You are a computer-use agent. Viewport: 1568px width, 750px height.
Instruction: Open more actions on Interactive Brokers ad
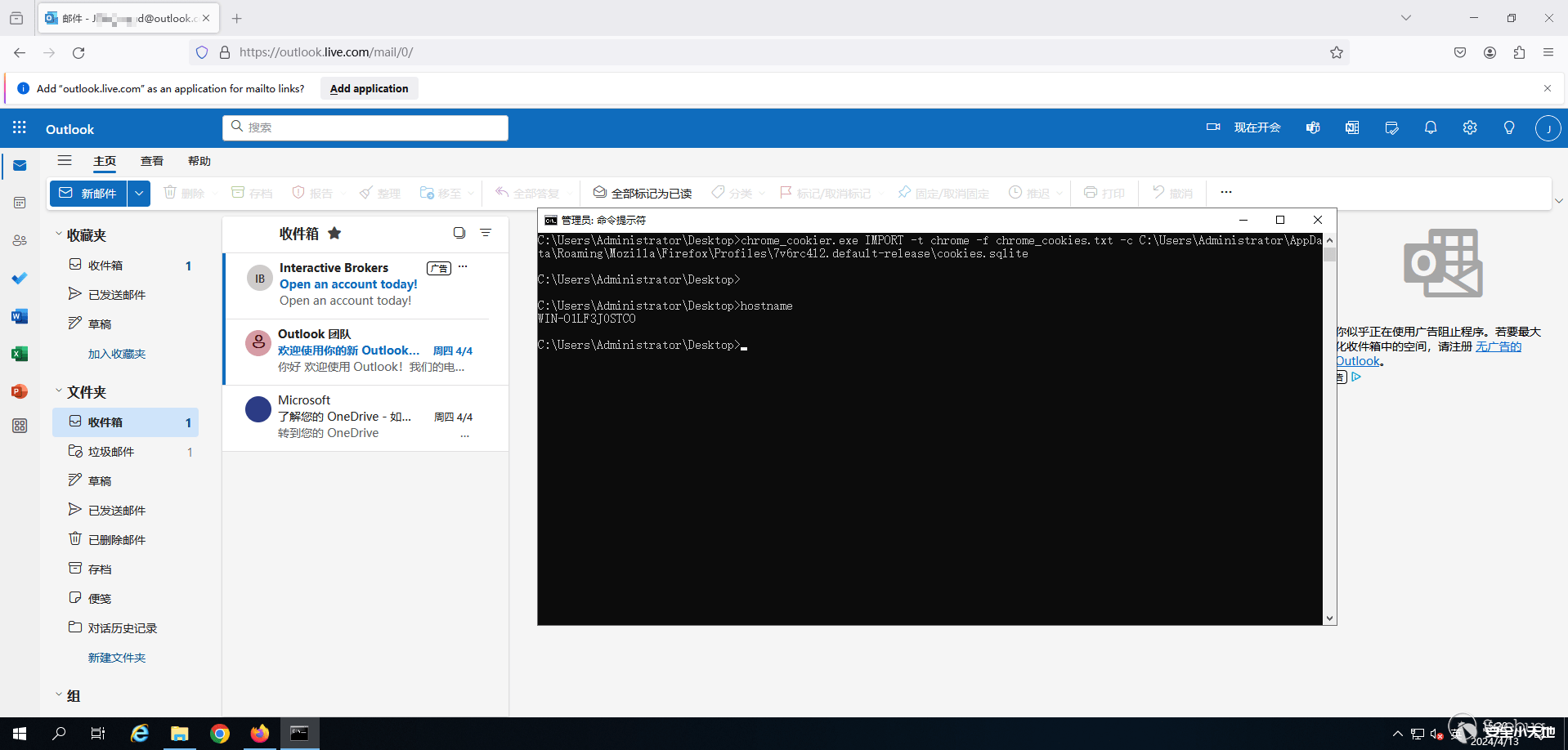(x=463, y=266)
